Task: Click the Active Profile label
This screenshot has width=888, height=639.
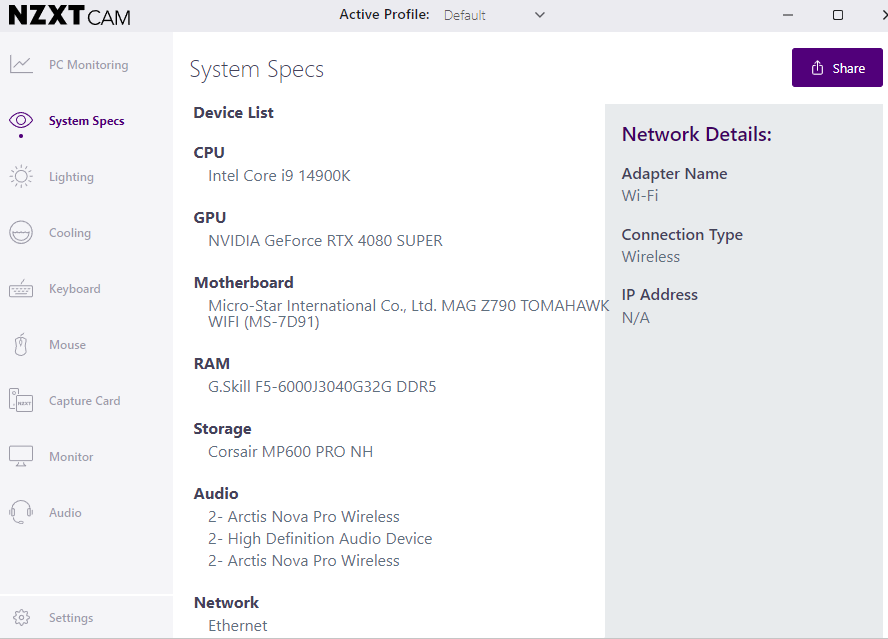Action: [385, 15]
